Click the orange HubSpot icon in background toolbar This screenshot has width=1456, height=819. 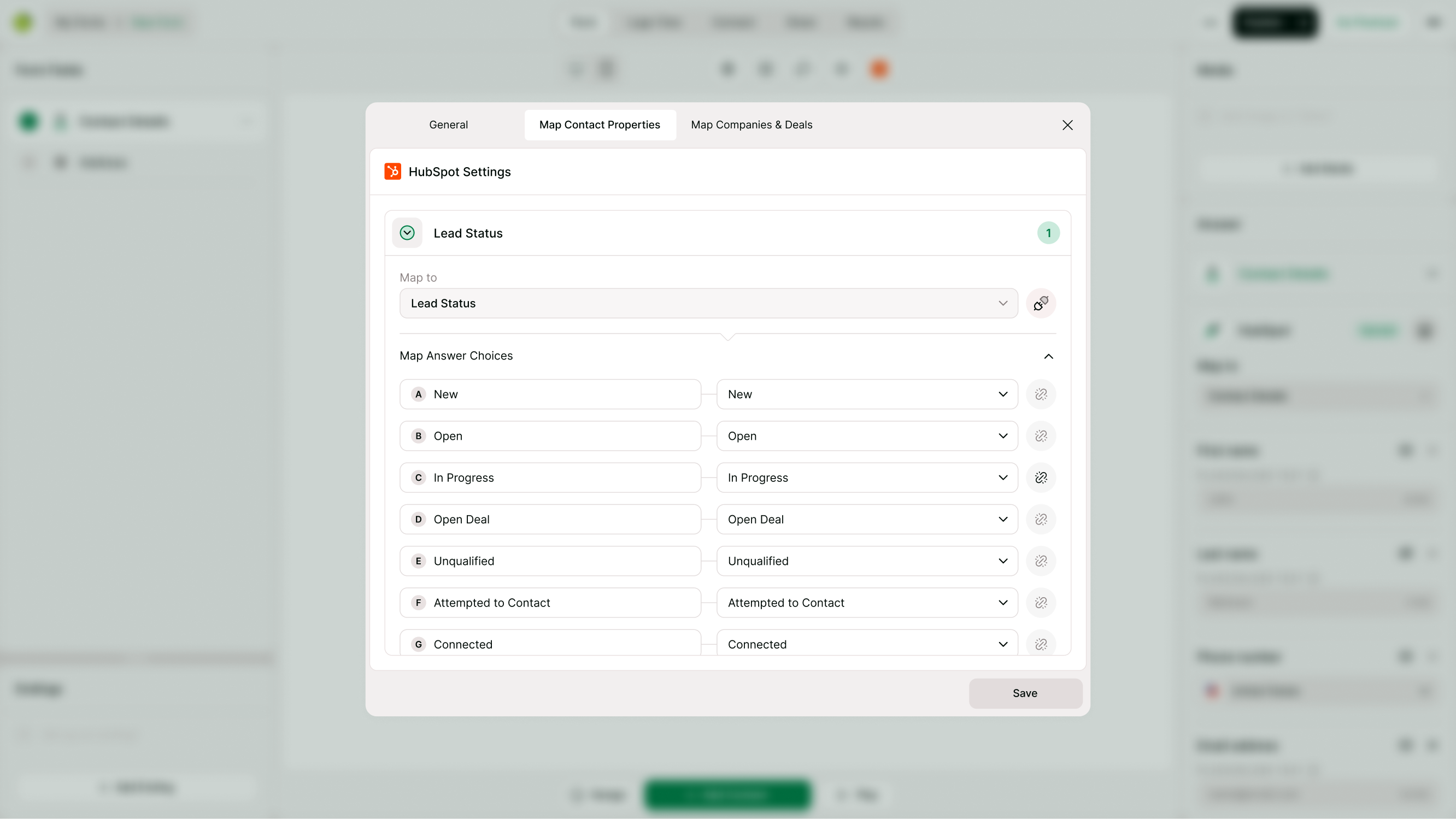point(879,69)
